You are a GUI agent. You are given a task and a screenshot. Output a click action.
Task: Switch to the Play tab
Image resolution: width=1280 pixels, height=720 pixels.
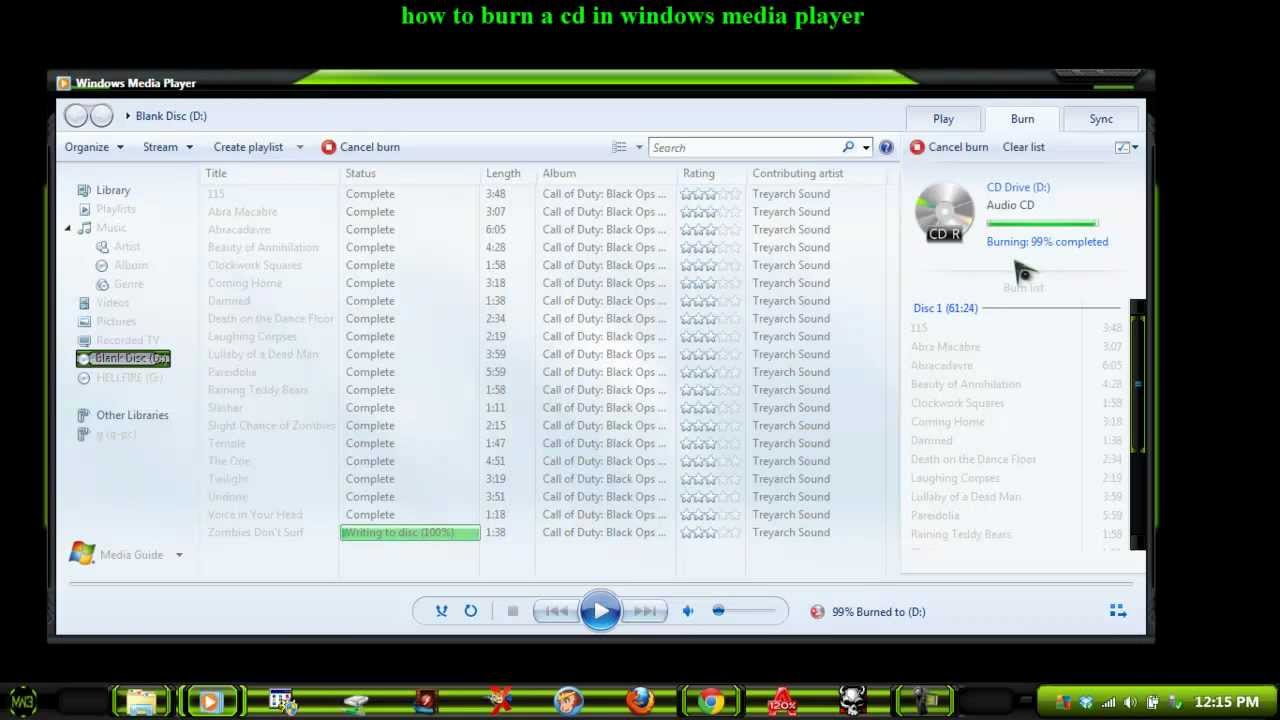pyautogui.click(x=943, y=119)
